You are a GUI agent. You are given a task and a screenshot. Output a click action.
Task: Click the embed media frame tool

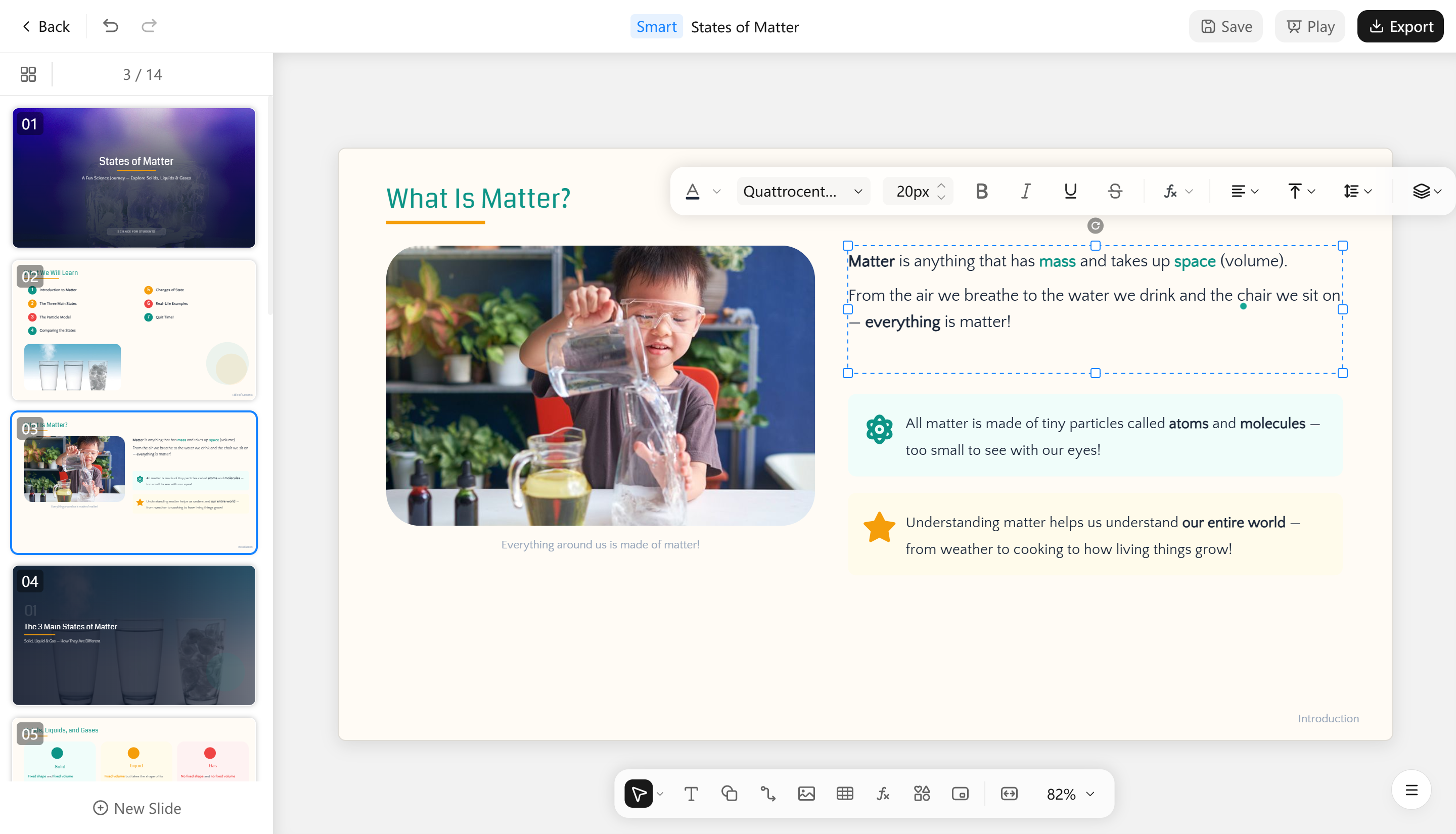pyautogui.click(x=960, y=794)
